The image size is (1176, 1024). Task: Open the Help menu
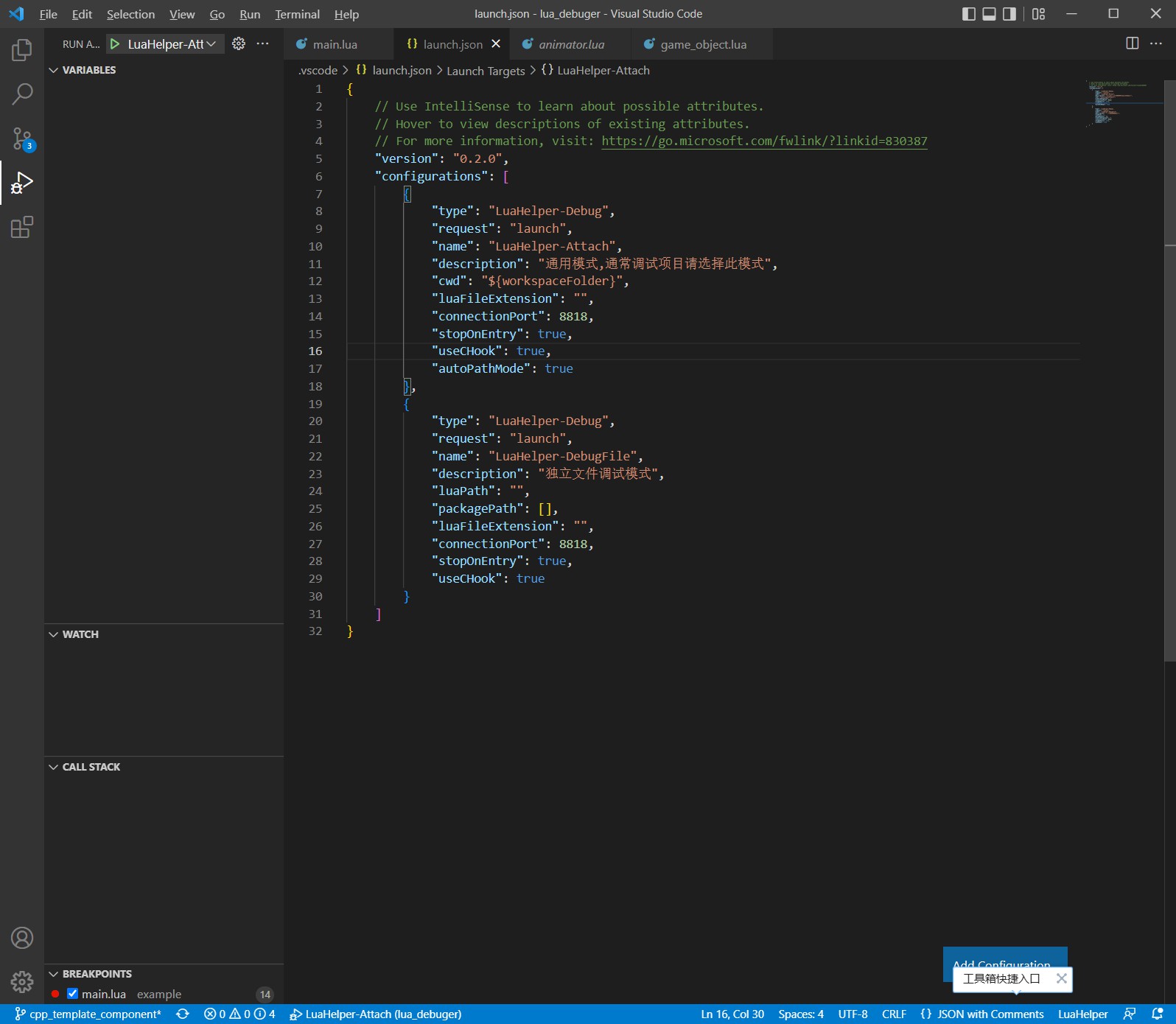coord(346,14)
